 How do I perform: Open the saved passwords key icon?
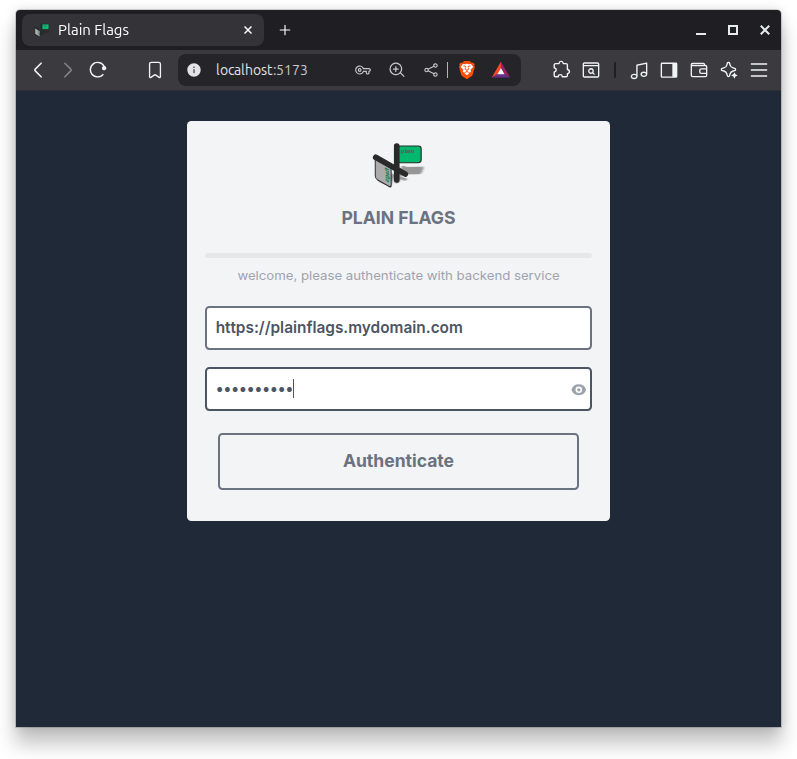pos(363,70)
